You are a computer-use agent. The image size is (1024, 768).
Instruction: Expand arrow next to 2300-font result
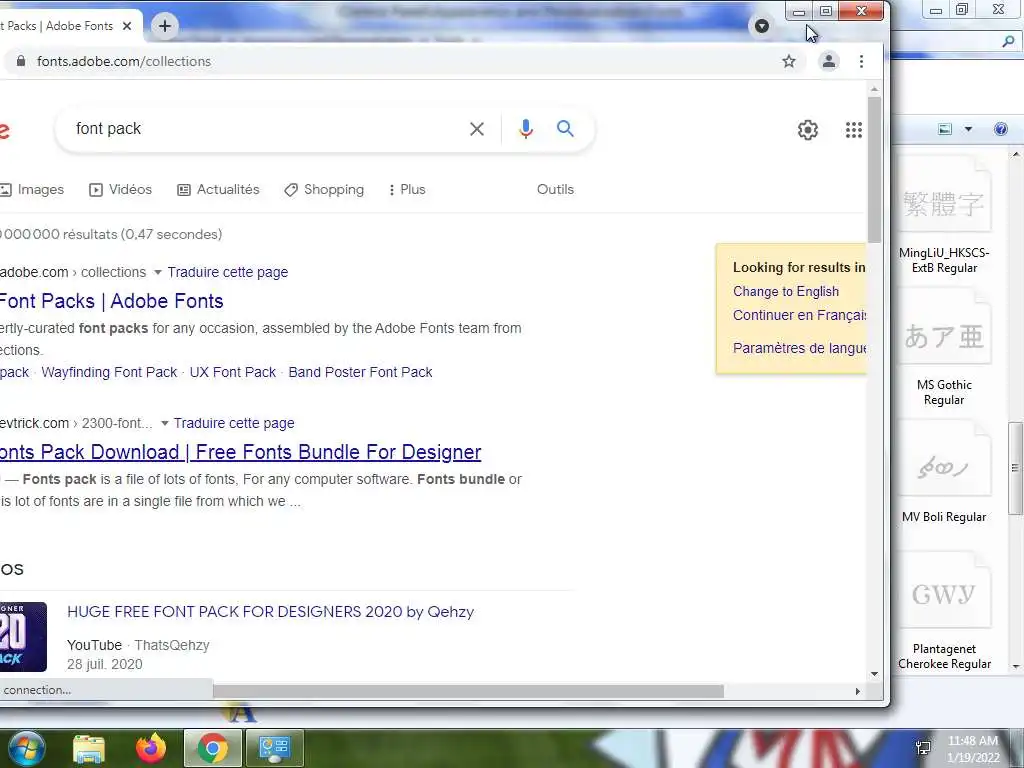pyautogui.click(x=165, y=424)
